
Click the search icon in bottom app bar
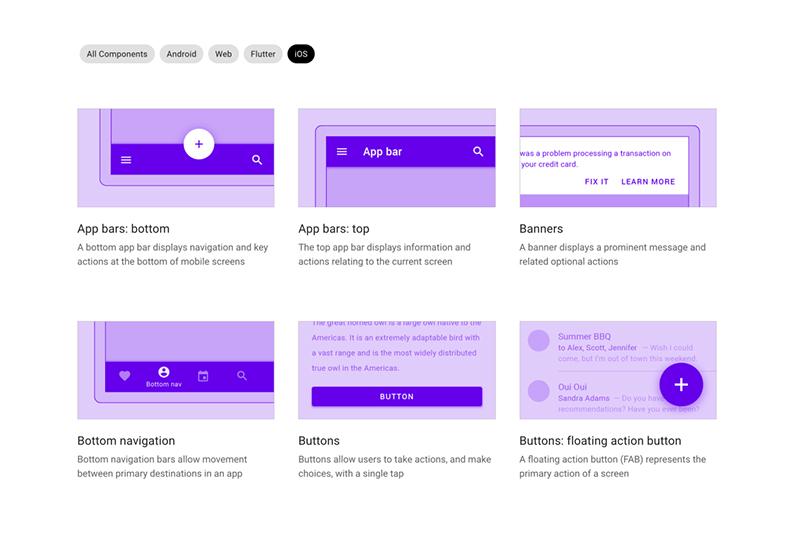tap(257, 160)
